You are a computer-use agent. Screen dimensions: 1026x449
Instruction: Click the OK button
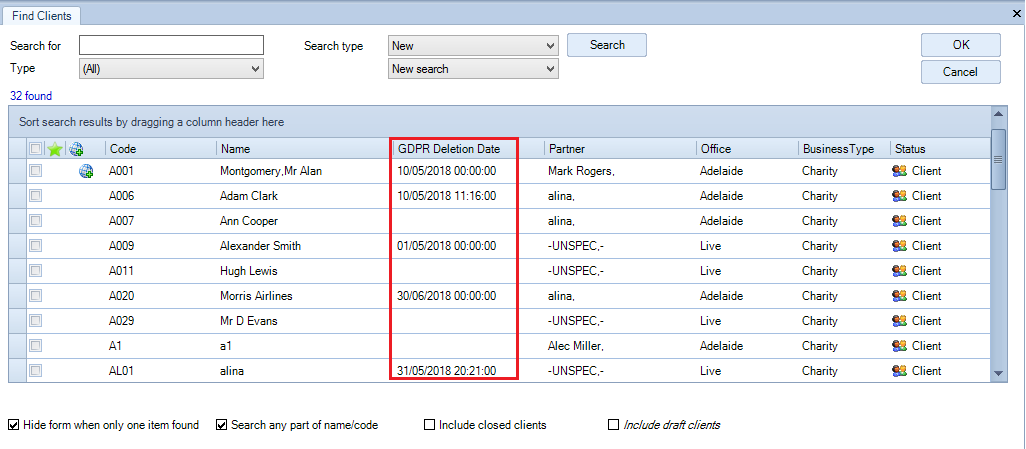click(961, 45)
